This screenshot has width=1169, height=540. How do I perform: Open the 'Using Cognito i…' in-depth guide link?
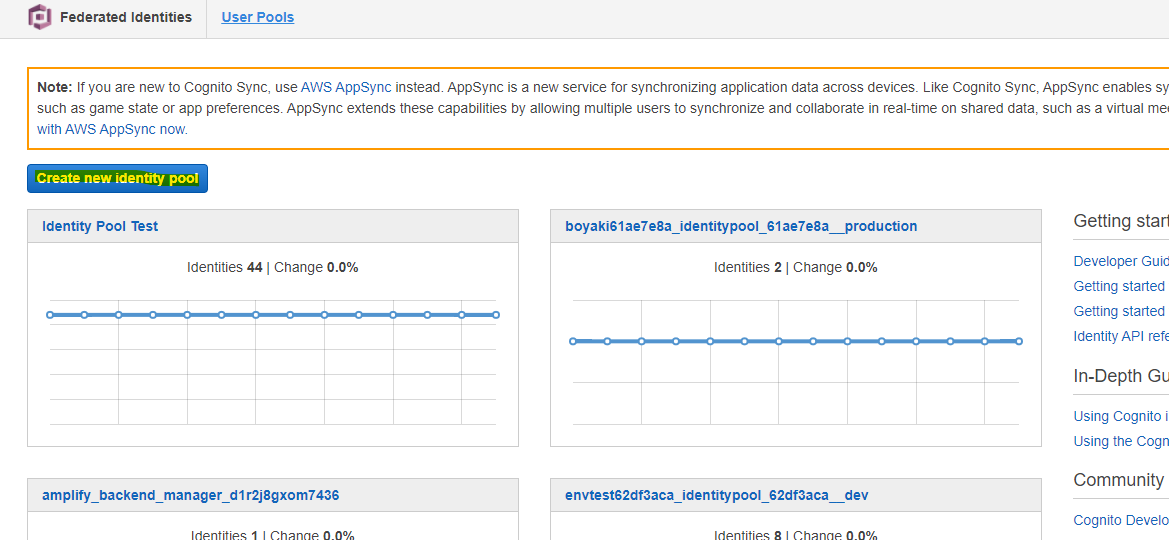[1121, 416]
